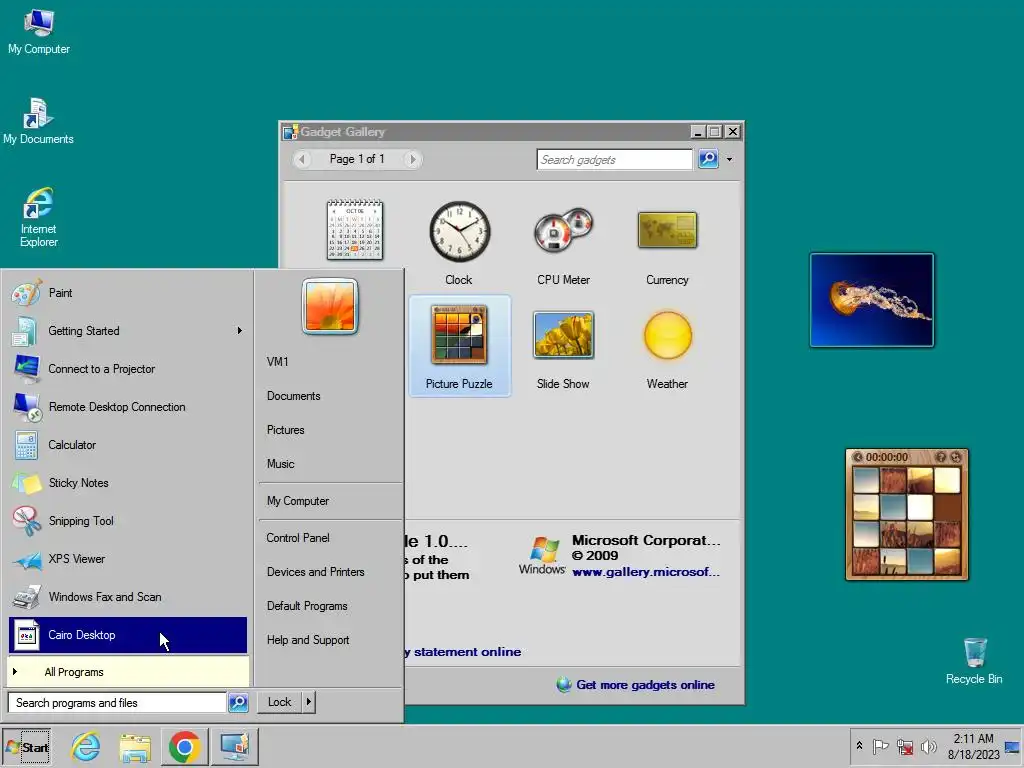
Task: Select the My Computer desktop icon
Action: tap(39, 33)
